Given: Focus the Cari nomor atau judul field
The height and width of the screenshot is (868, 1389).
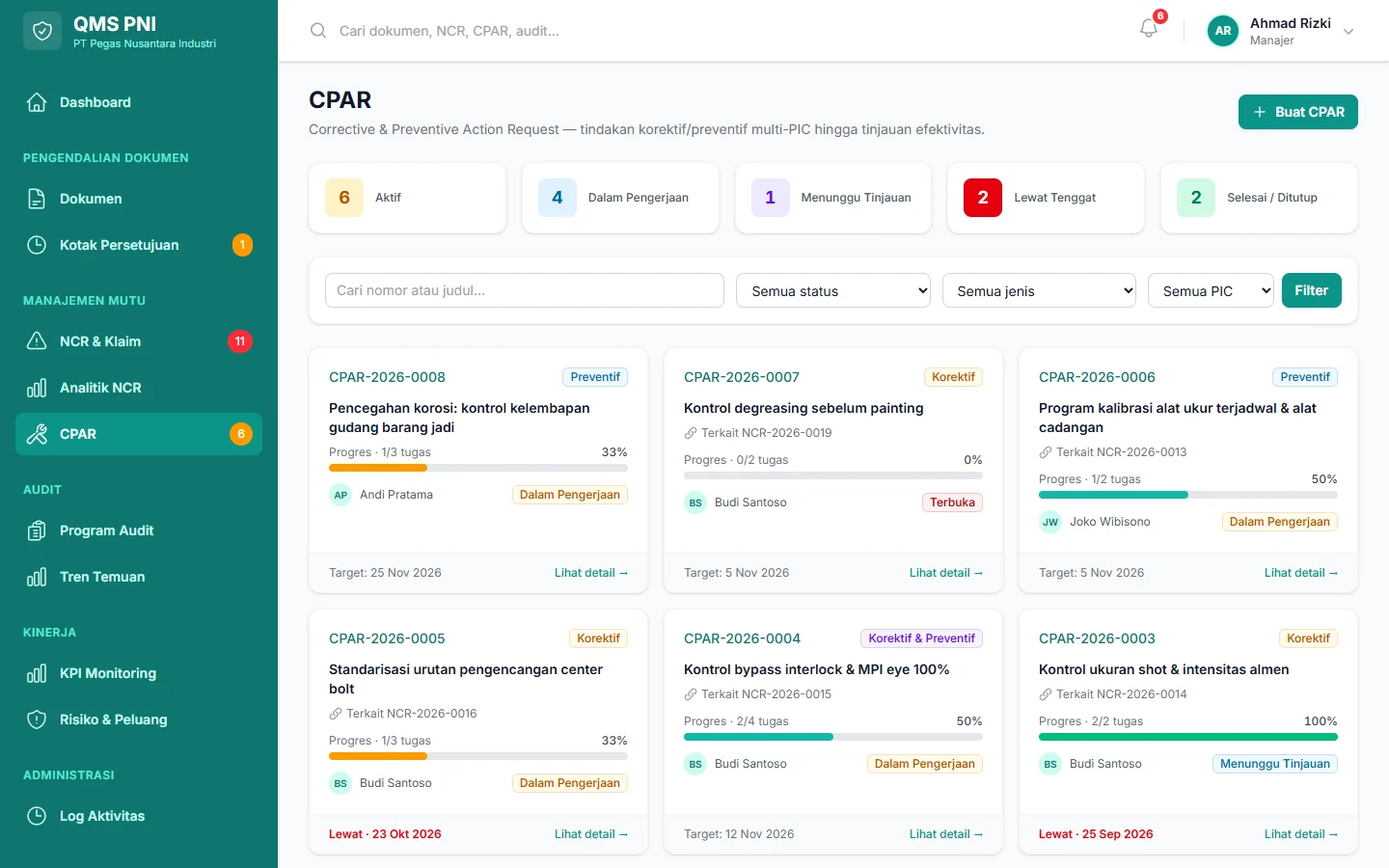Looking at the screenshot, I should 525,290.
